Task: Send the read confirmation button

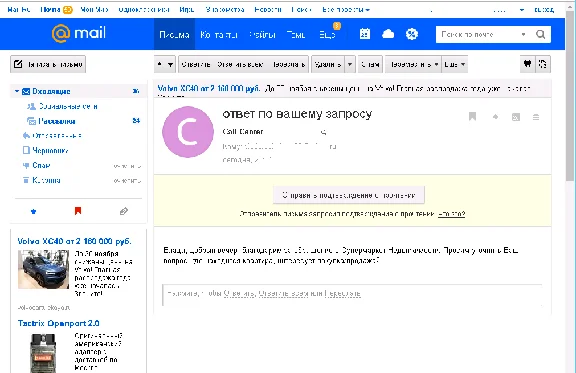Action: point(349,195)
